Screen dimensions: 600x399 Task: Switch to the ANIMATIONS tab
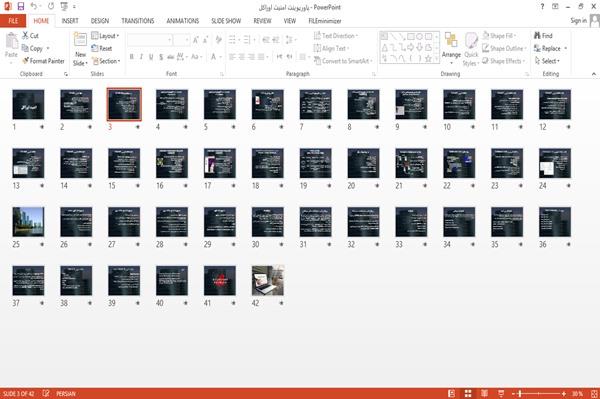click(x=183, y=21)
